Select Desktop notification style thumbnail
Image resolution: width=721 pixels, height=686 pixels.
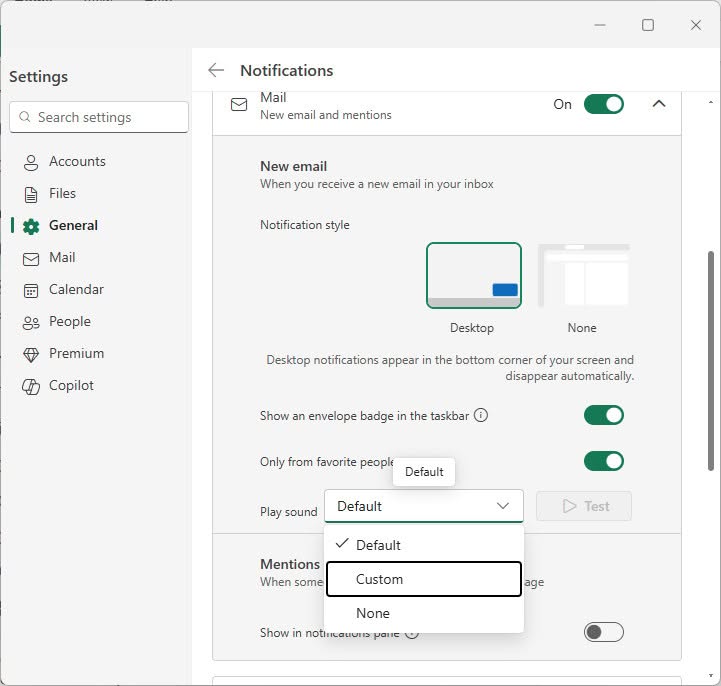[x=474, y=275]
